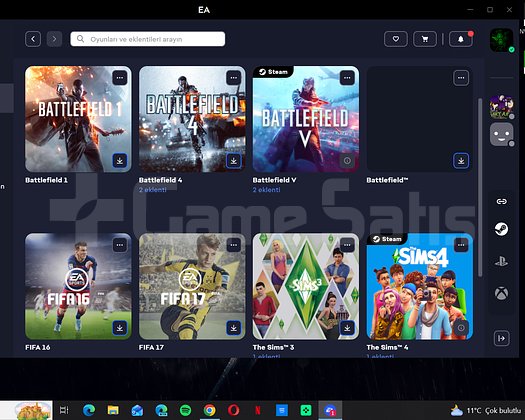Click the linked accounts chain icon
This screenshot has height=420, width=525.
click(501, 201)
